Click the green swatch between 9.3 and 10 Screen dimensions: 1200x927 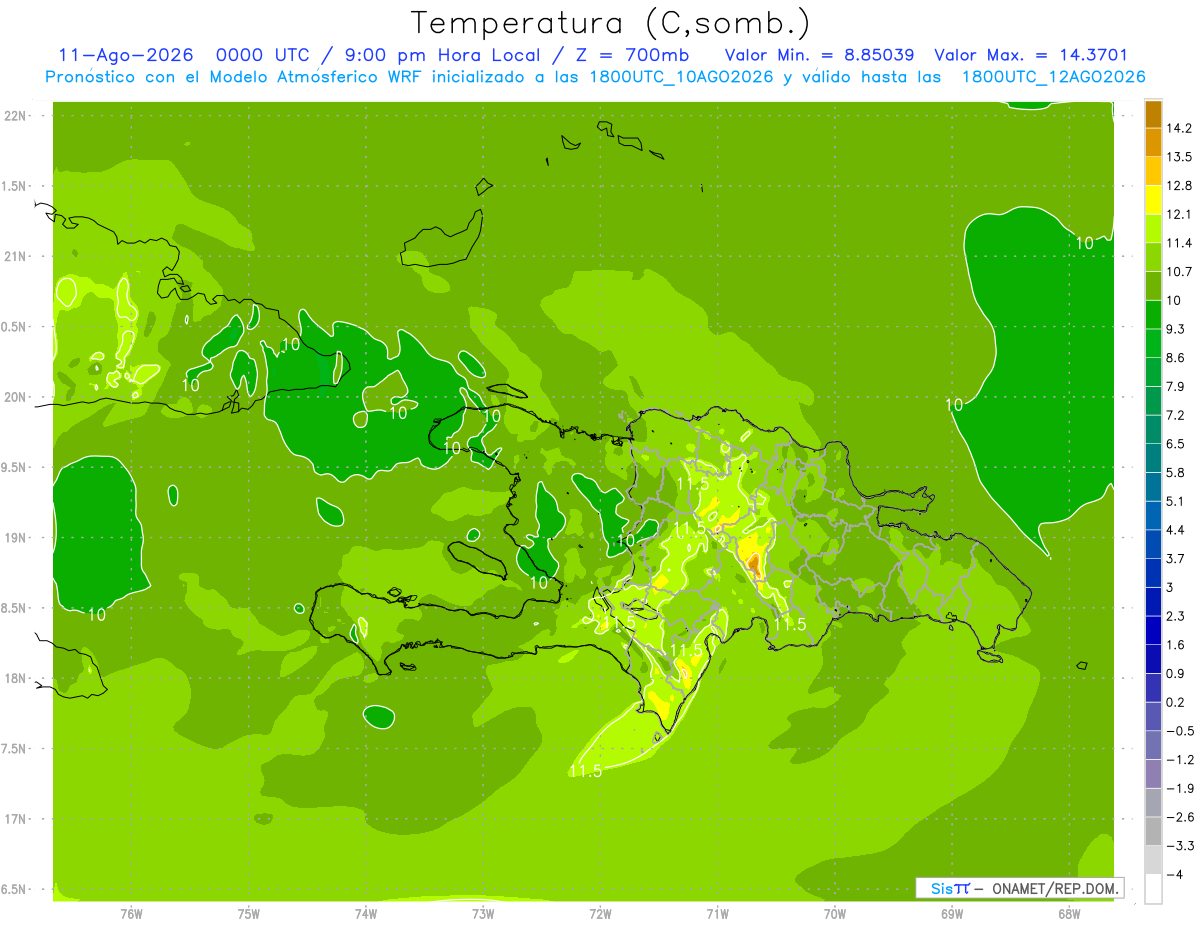[x=1153, y=314]
